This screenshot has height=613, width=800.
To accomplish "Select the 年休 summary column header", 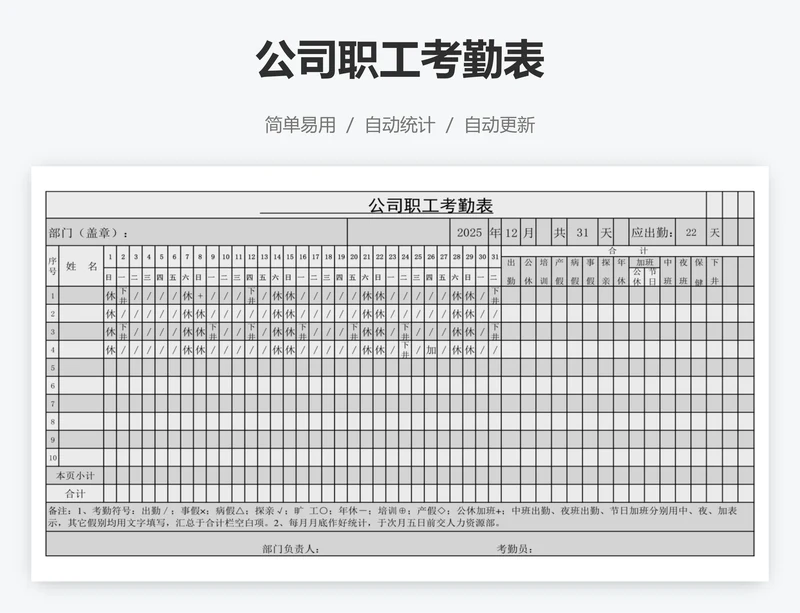I will click(x=621, y=272).
